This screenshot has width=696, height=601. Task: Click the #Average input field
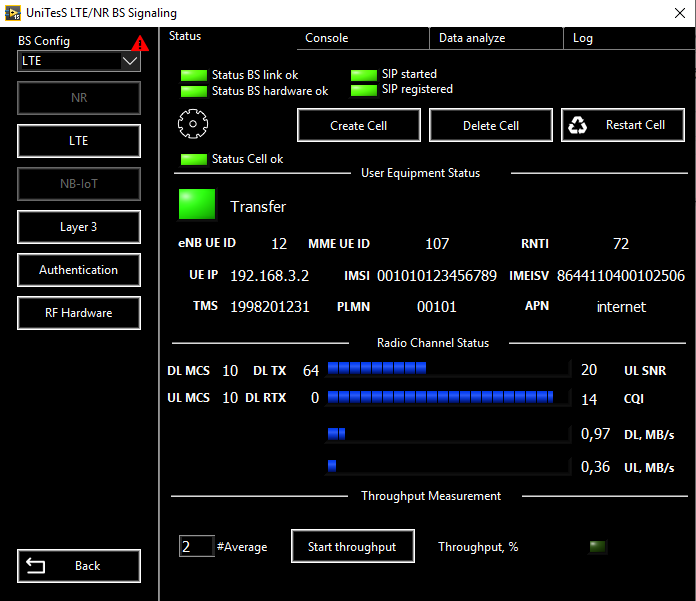coord(196,547)
